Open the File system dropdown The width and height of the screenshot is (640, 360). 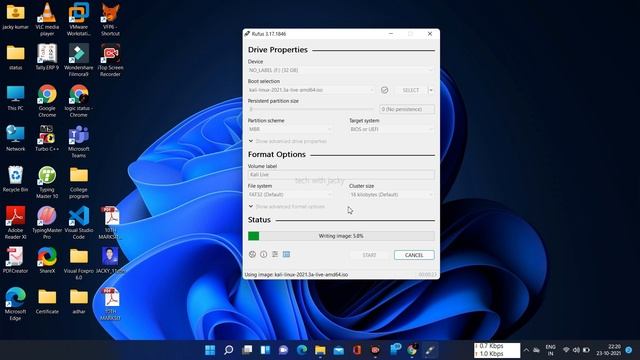tap(291, 195)
